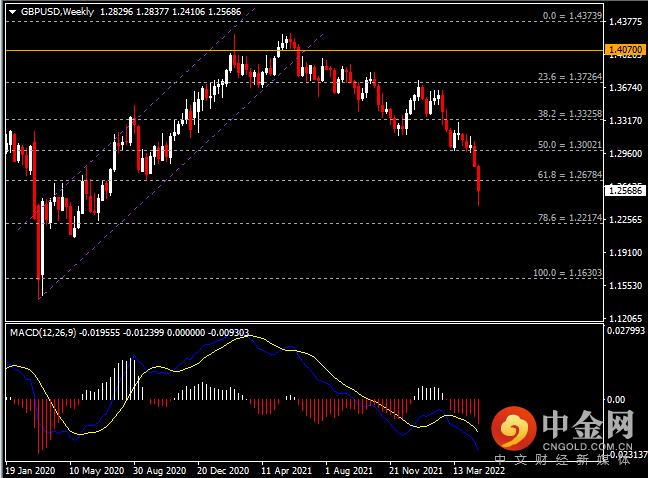Screen dimensions: 648x478
Task: Click the GBPUSD,Weekly chart title
Action: coord(57,12)
